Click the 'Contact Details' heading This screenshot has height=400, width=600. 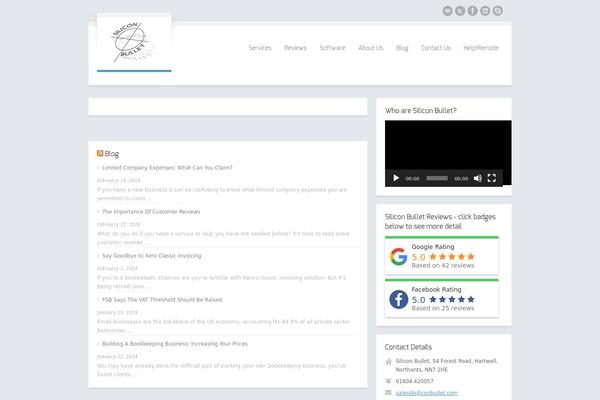pyautogui.click(x=408, y=347)
